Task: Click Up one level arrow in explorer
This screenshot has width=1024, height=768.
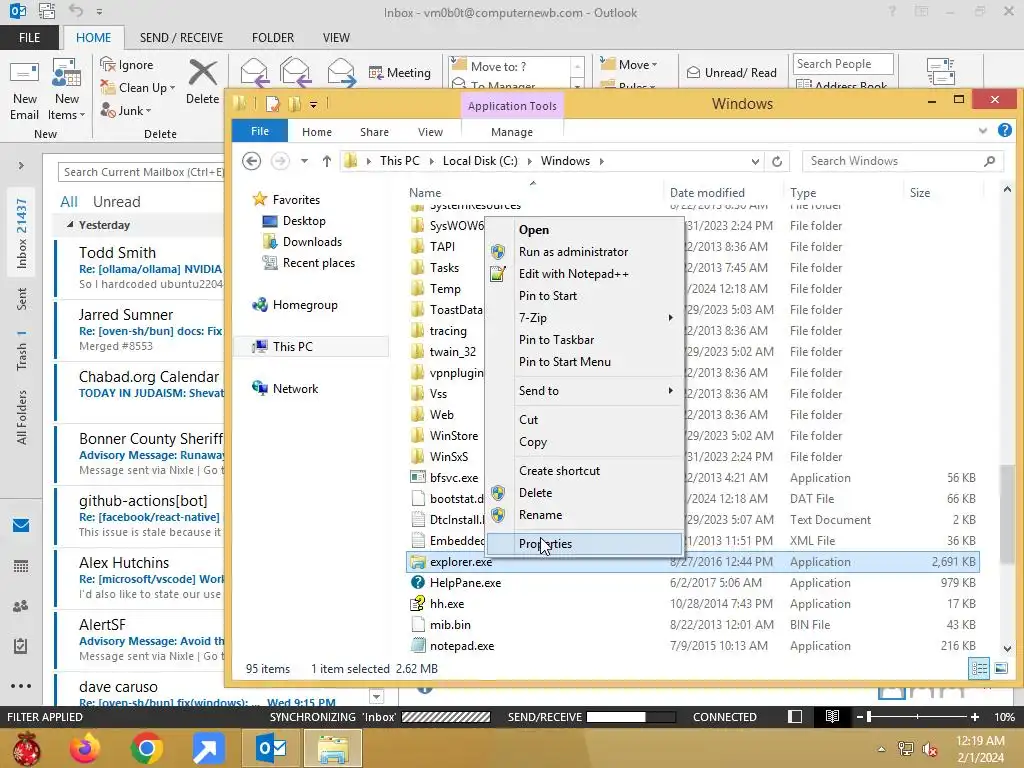Action: 327,161
